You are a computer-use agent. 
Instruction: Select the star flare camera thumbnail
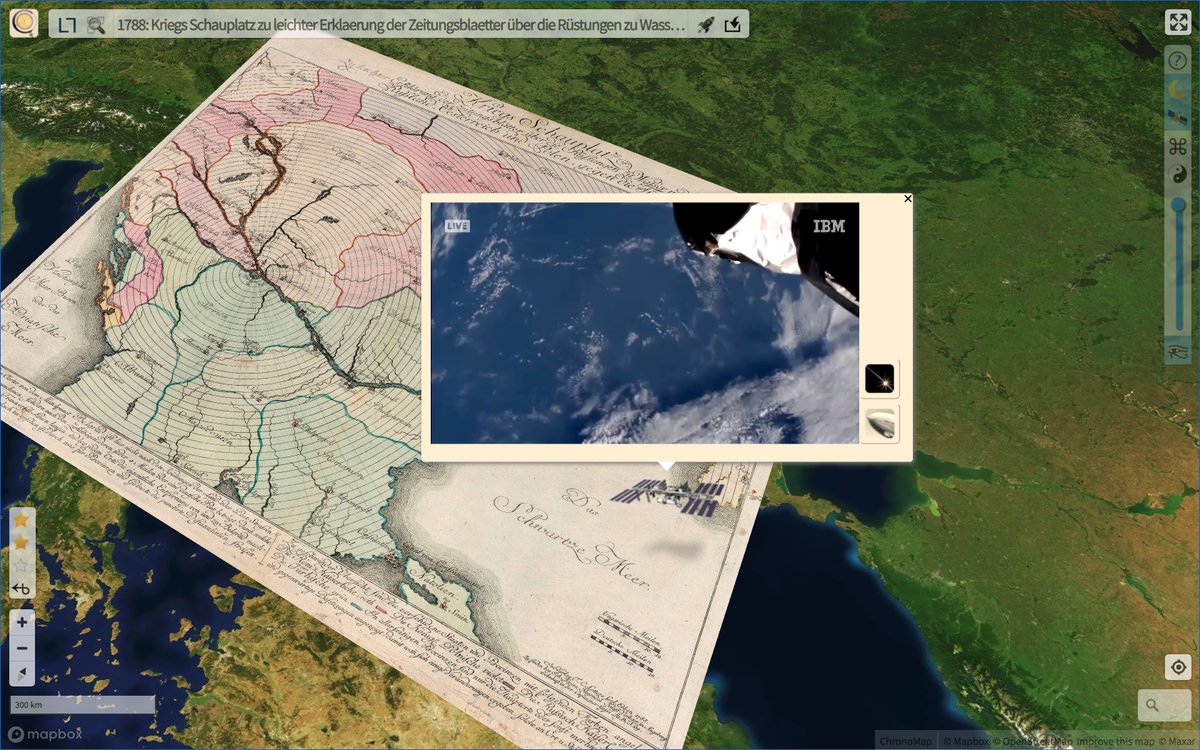tap(880, 379)
